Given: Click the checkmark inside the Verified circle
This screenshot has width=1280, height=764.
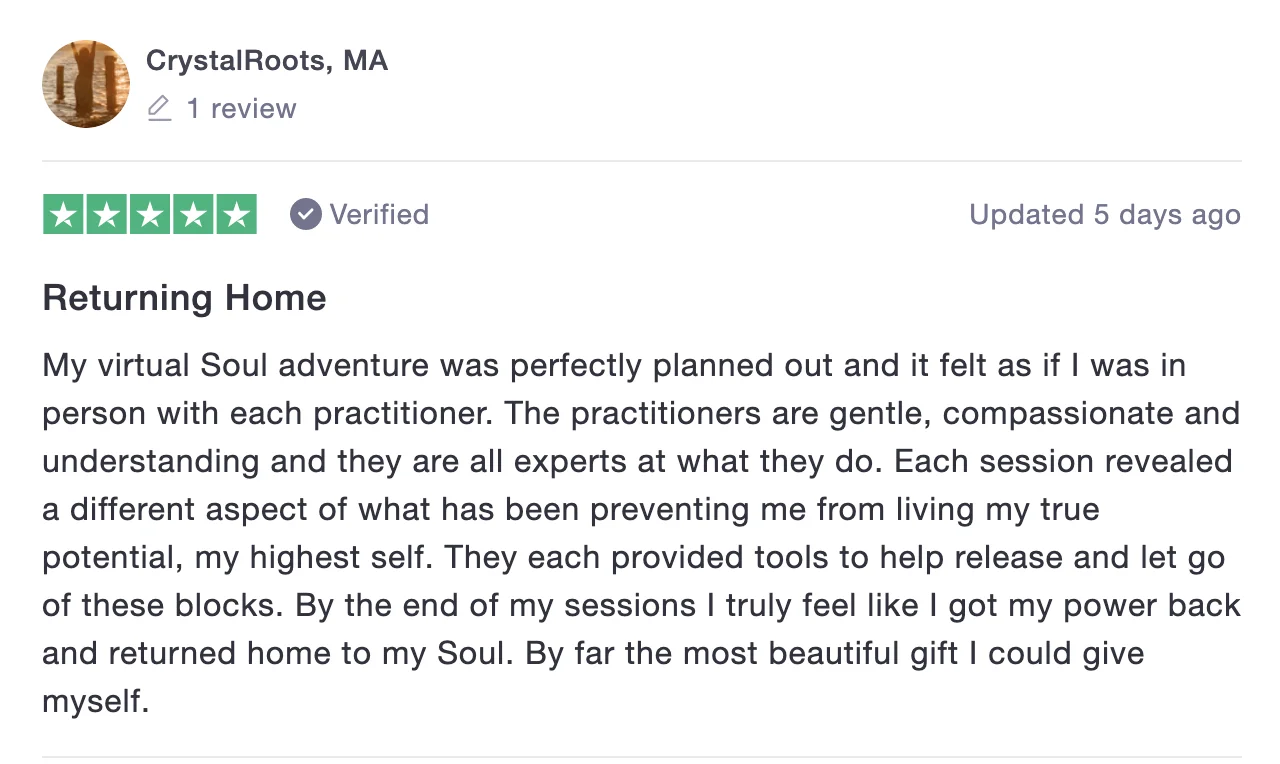Looking at the screenshot, I should click(x=304, y=213).
